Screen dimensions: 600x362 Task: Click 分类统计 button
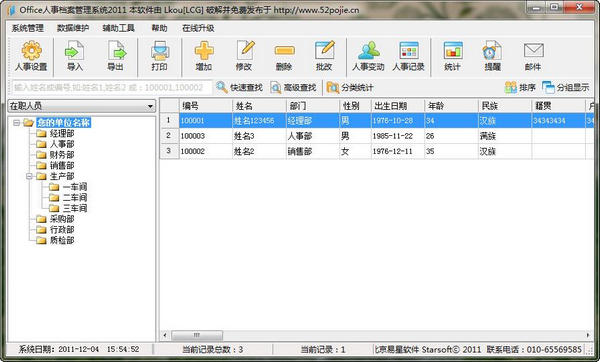(x=350, y=88)
